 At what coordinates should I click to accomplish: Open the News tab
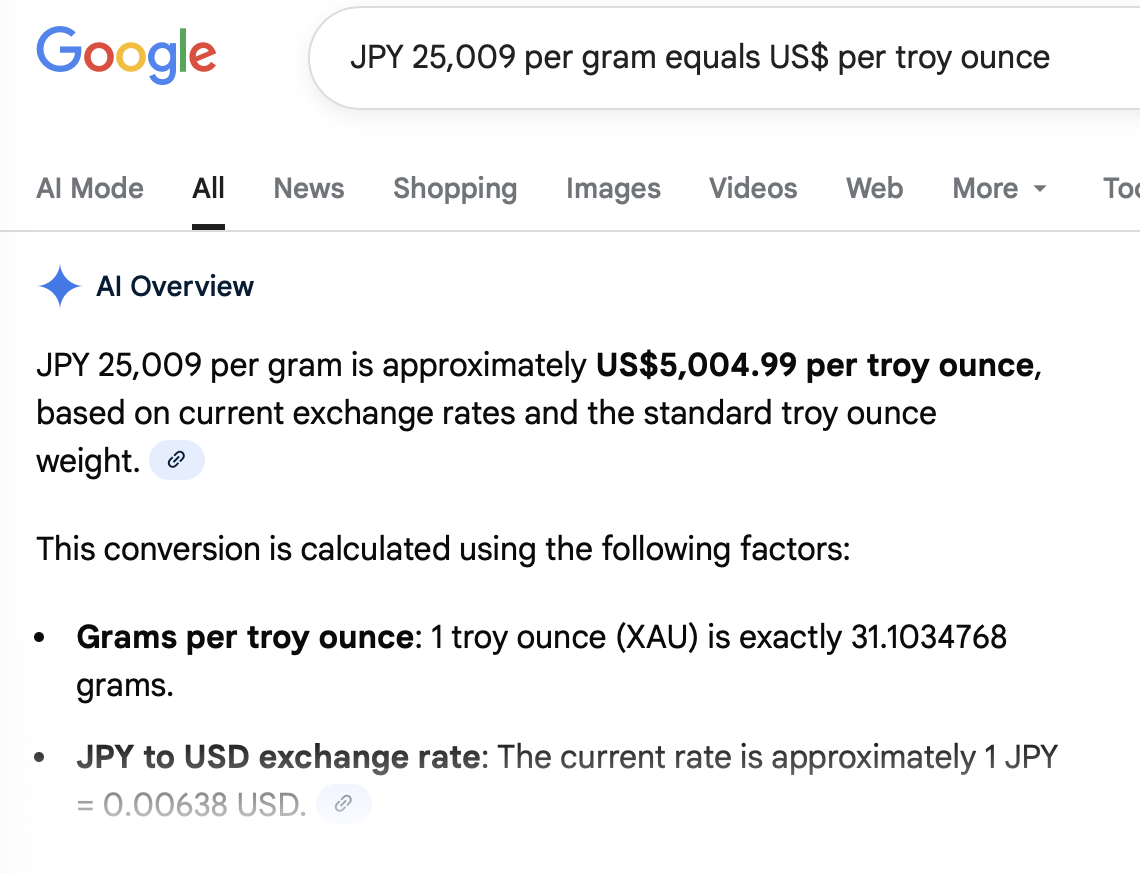(x=309, y=188)
